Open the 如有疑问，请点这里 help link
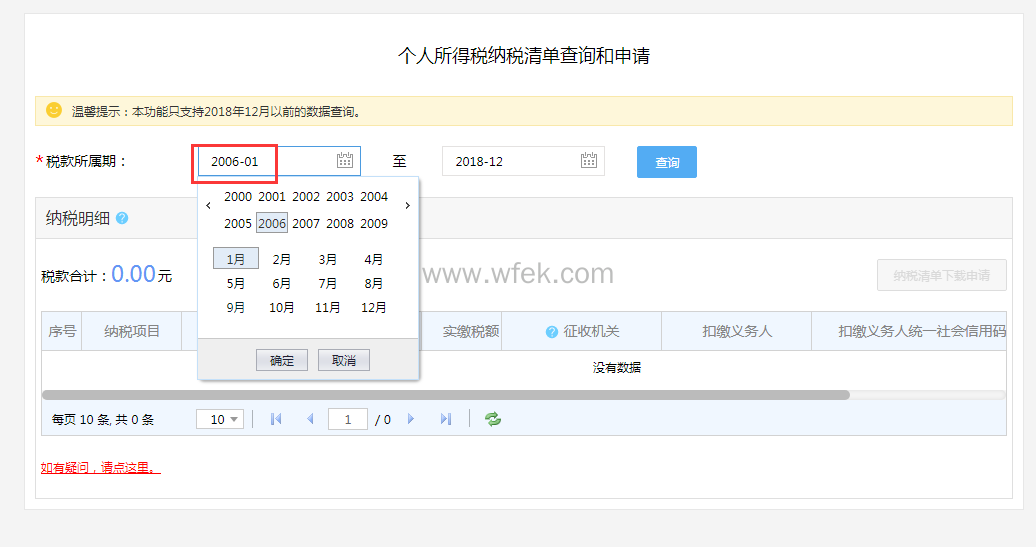 [100, 467]
